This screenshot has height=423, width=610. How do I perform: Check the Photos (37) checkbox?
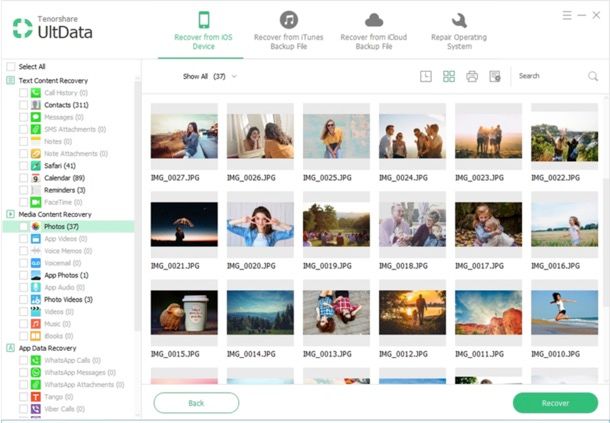23,226
